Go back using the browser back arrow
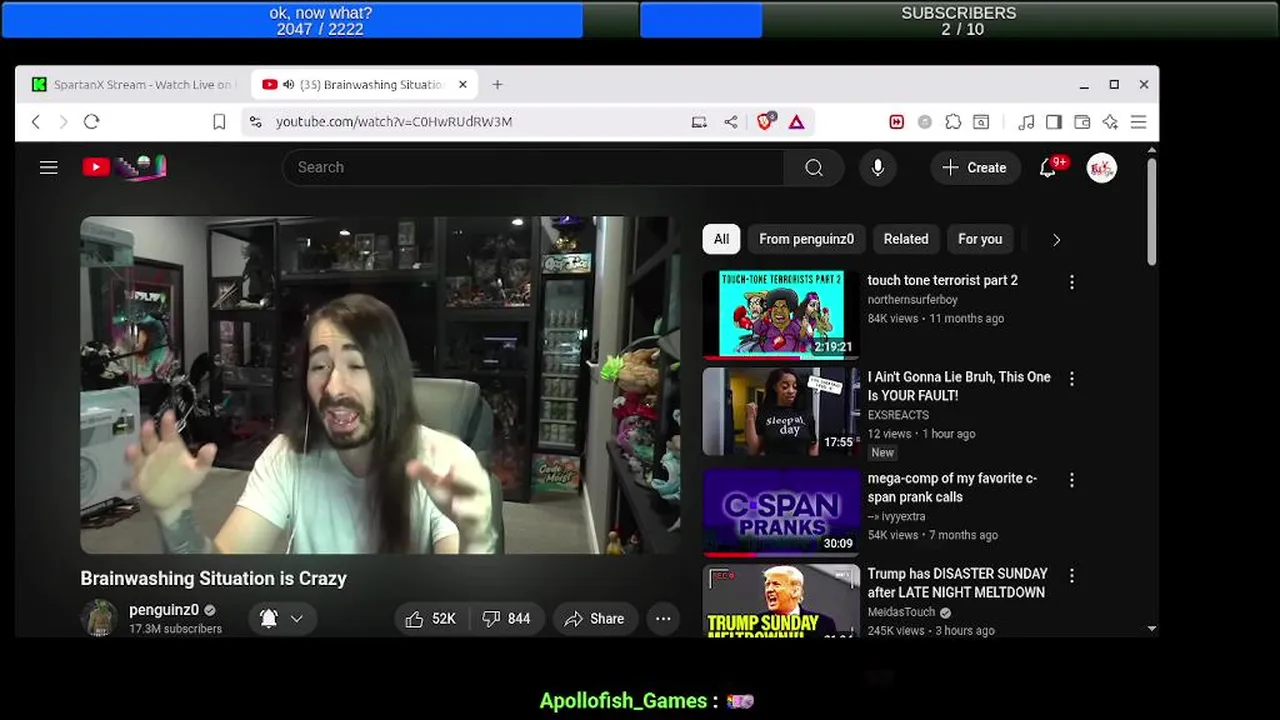Viewport: 1280px width, 720px height. pos(36,122)
